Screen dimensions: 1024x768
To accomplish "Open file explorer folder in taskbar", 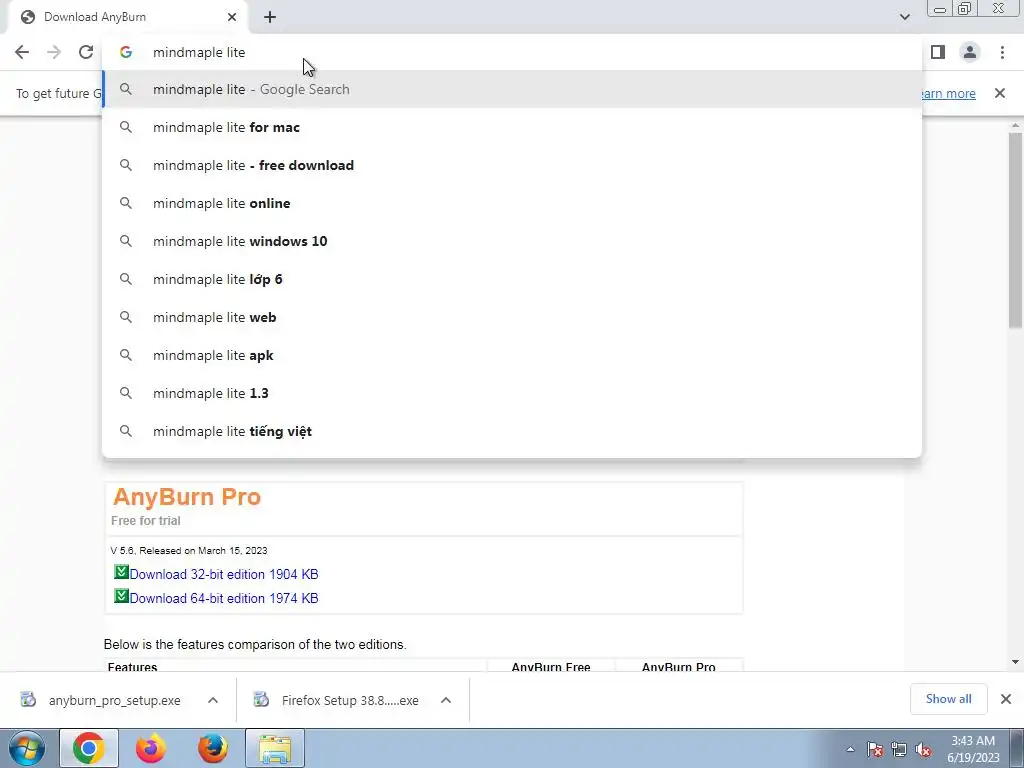I will 275,748.
